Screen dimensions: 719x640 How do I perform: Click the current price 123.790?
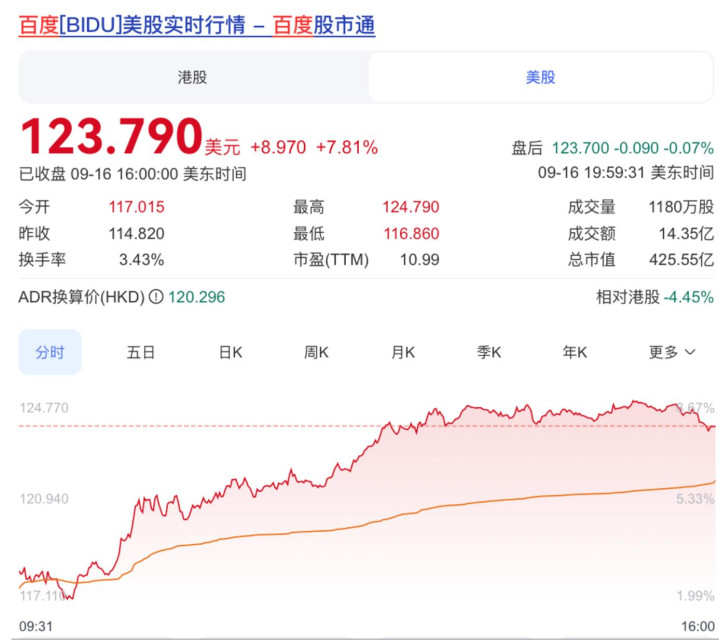click(111, 136)
